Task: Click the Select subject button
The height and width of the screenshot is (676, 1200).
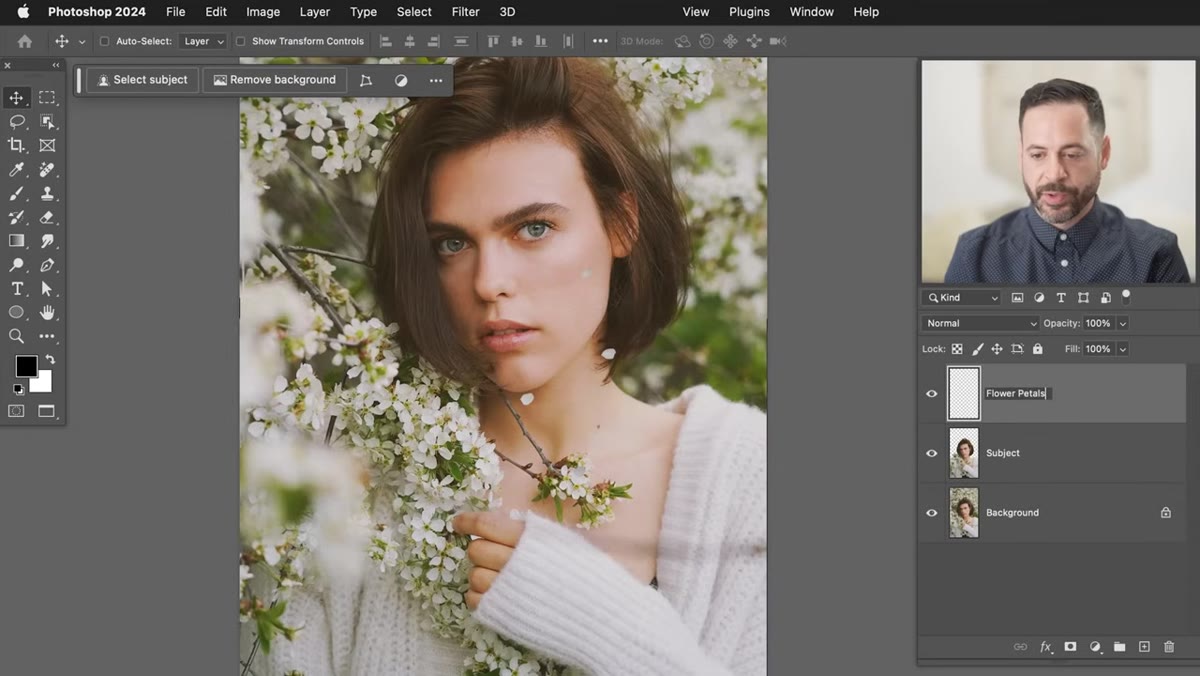Action: [143, 80]
